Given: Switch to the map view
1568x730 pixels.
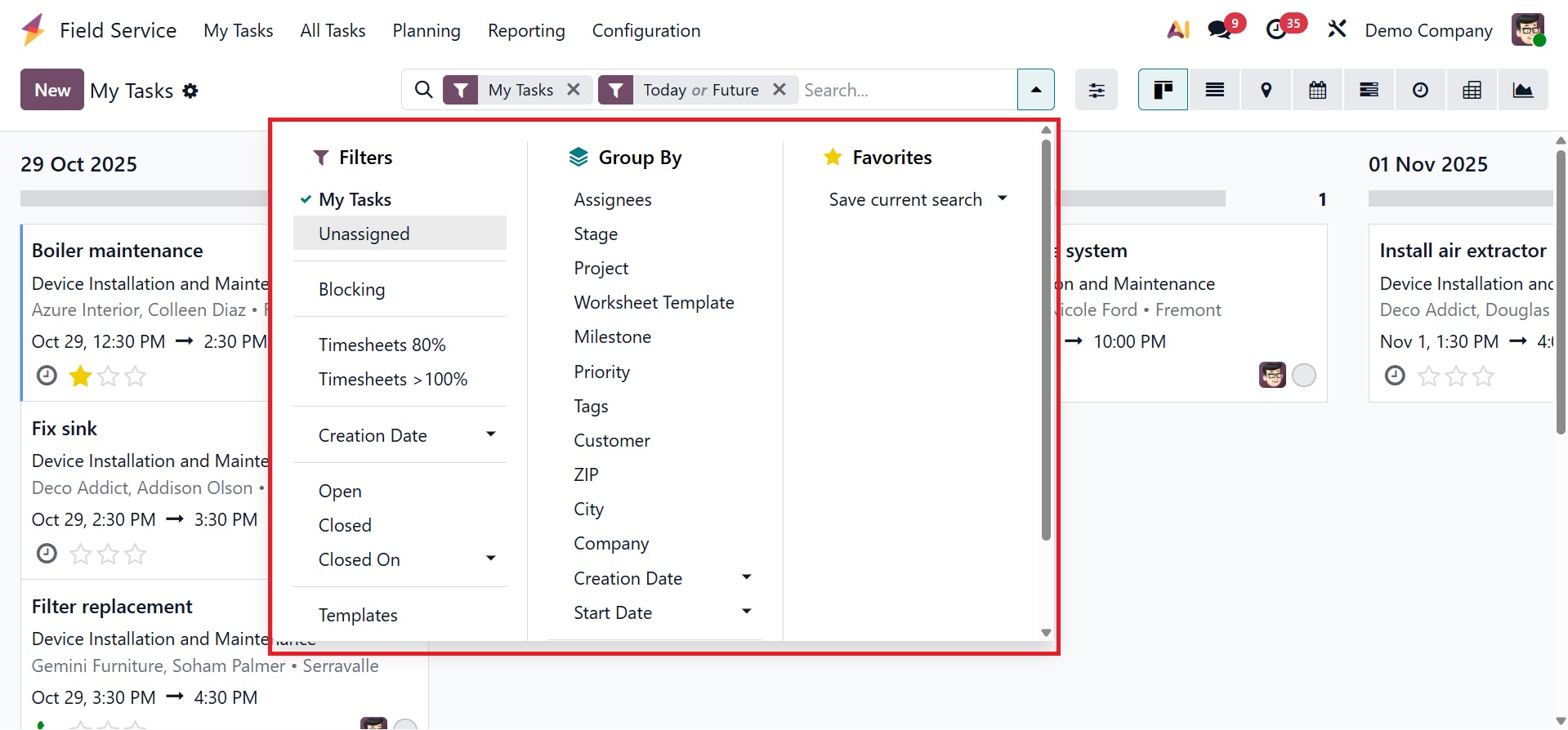Looking at the screenshot, I should tap(1266, 90).
